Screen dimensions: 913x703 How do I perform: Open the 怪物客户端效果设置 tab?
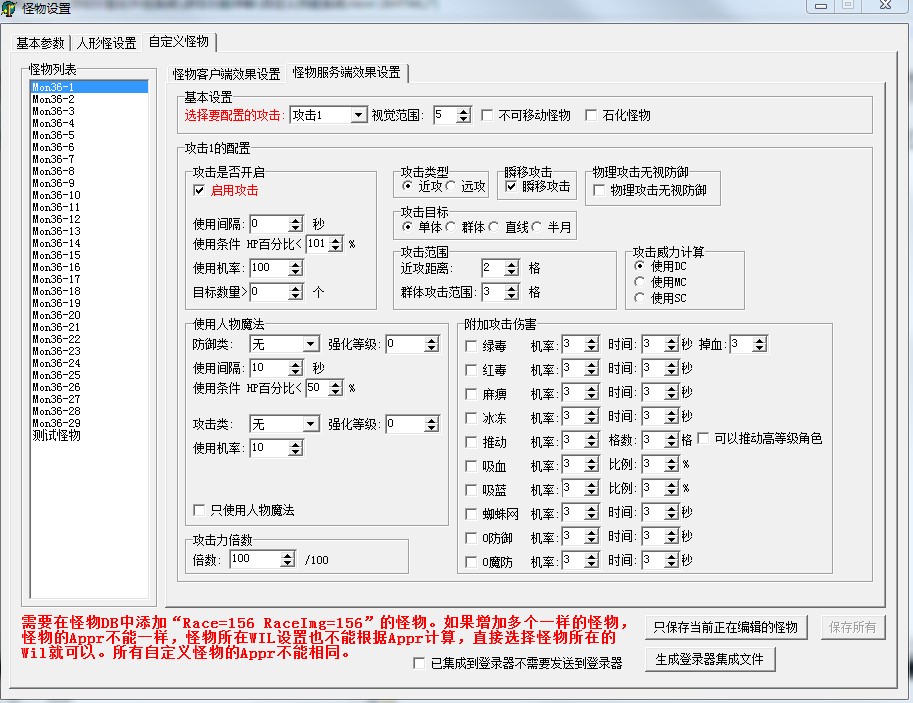point(226,74)
